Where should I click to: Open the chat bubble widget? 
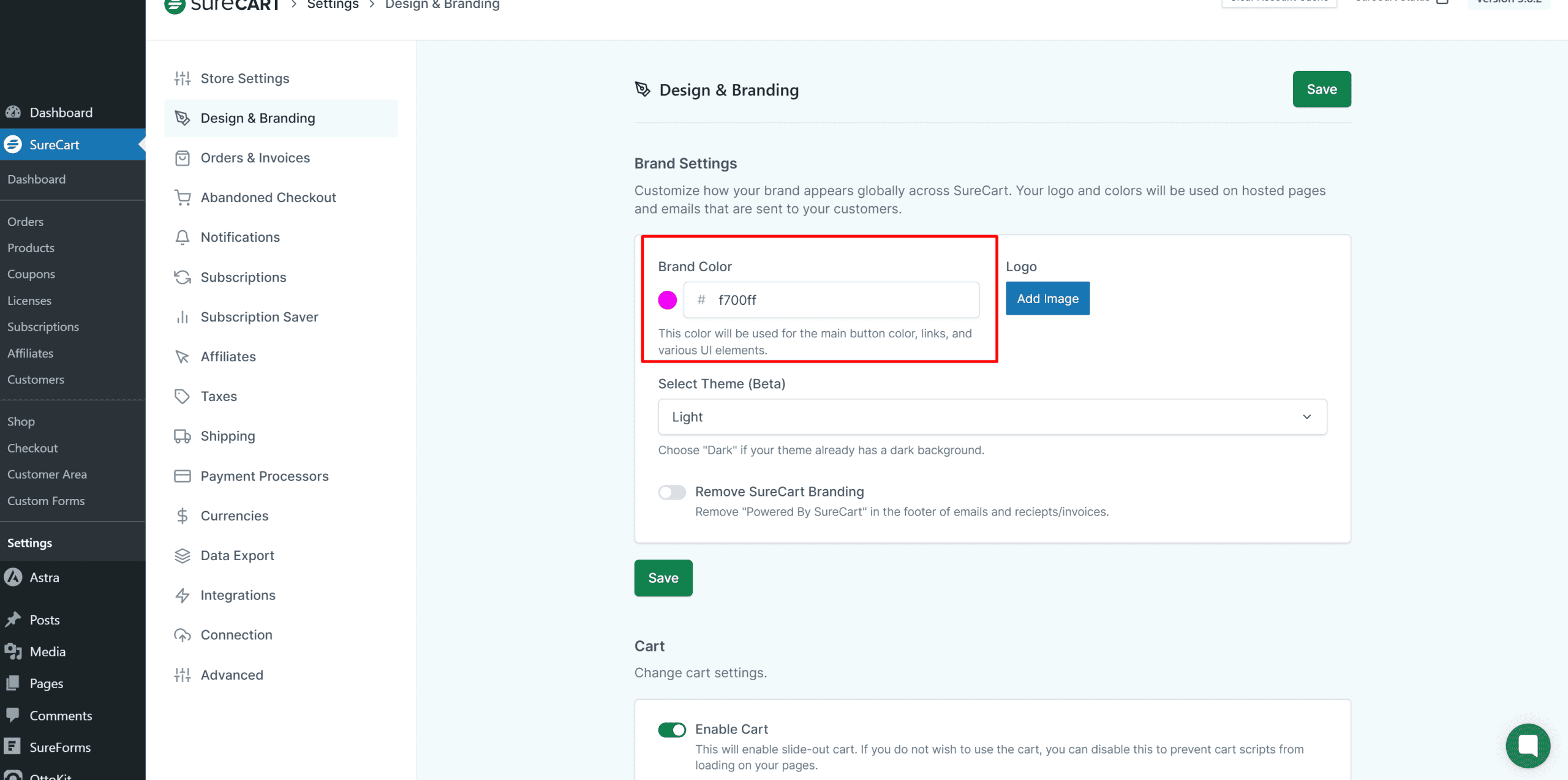coord(1528,745)
